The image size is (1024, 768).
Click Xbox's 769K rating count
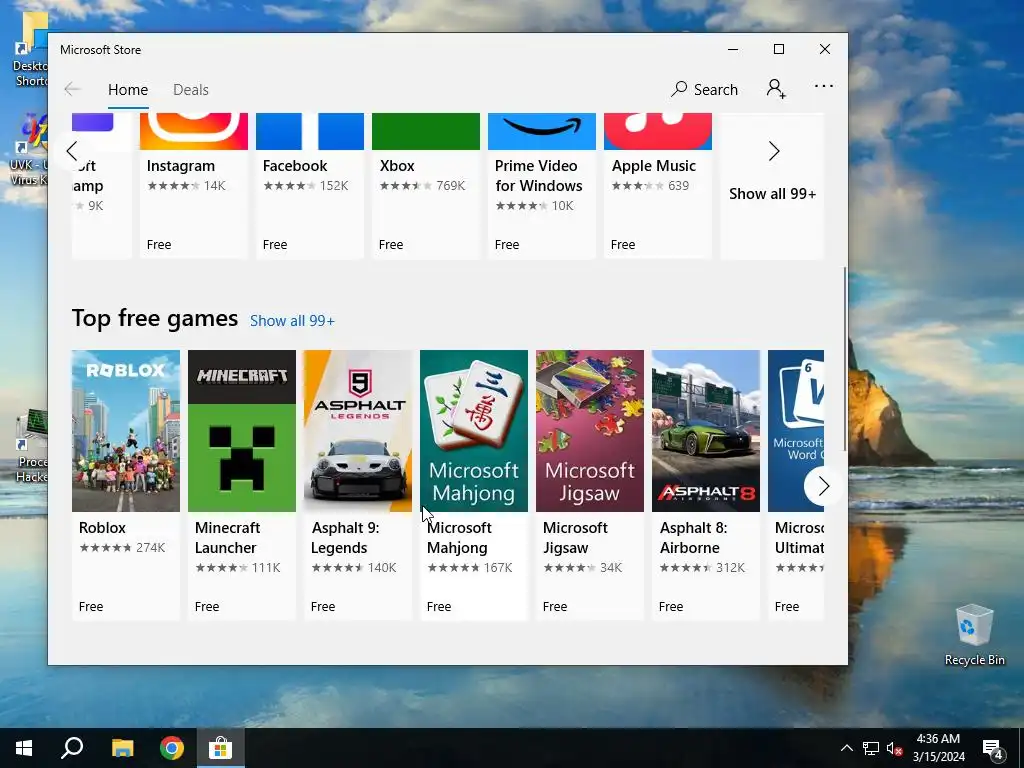pyautogui.click(x=451, y=185)
